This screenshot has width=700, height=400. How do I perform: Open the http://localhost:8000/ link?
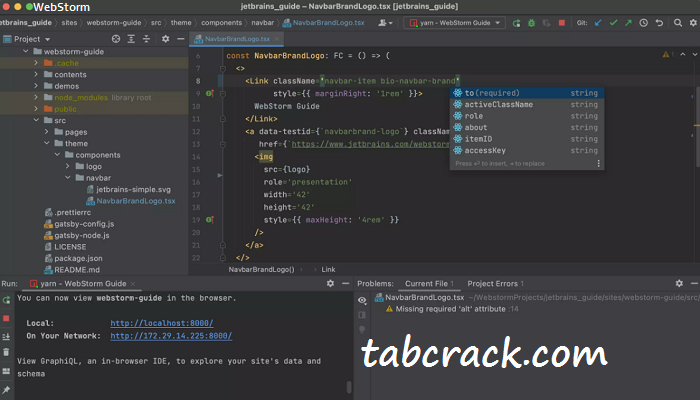(162, 323)
